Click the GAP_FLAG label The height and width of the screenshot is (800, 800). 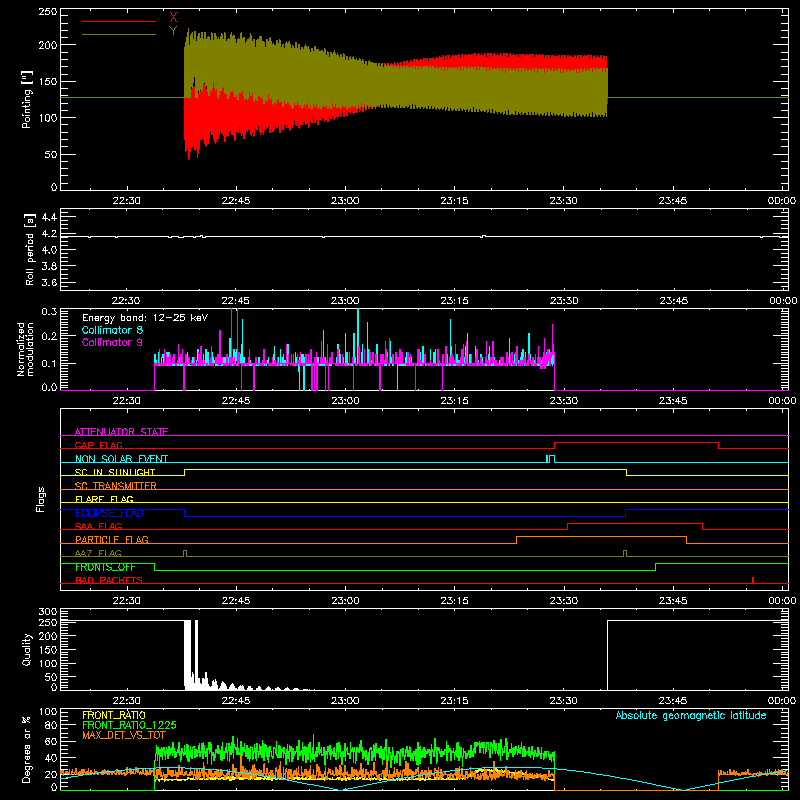[98, 445]
